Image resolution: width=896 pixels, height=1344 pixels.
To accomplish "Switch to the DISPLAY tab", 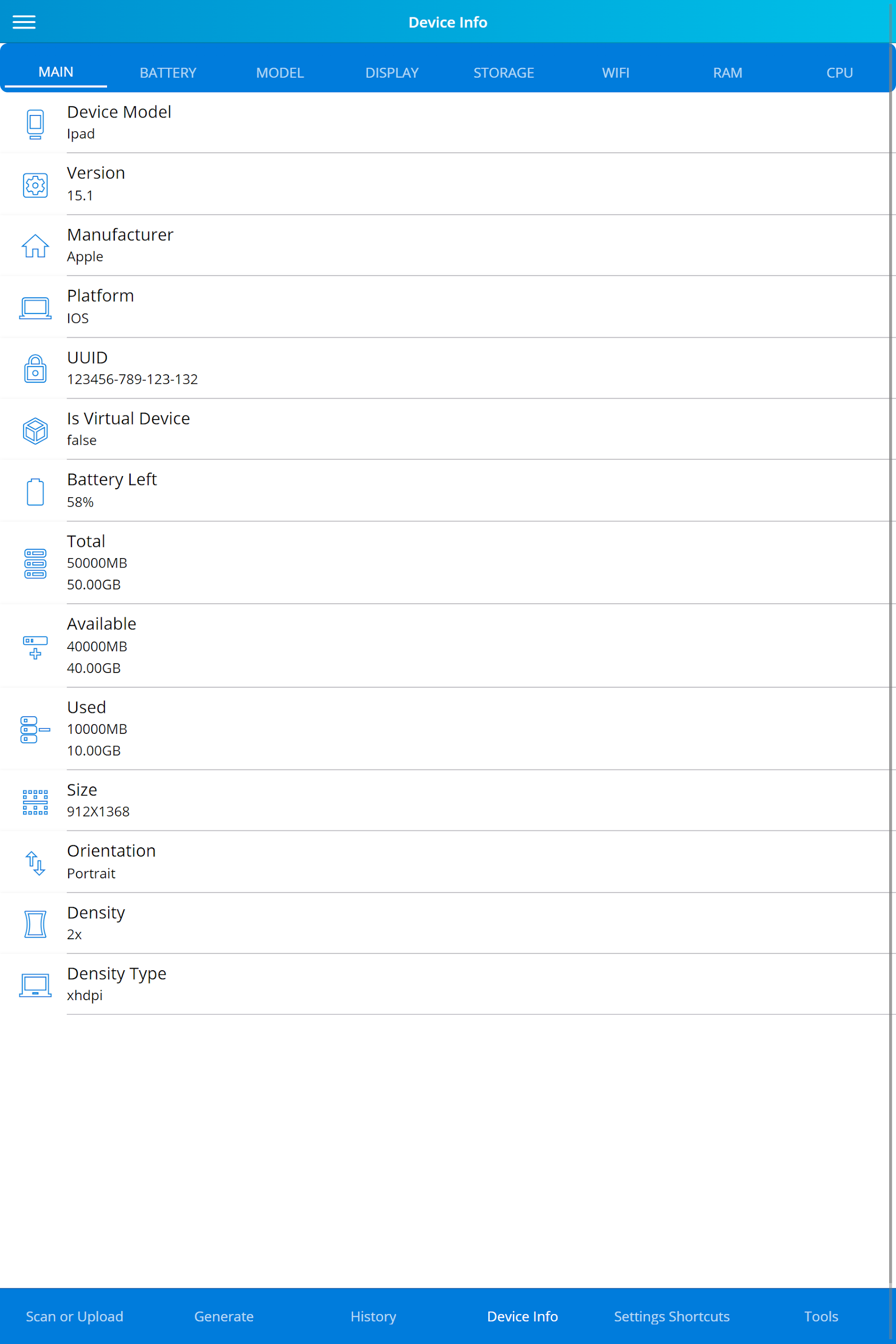I will click(x=392, y=72).
